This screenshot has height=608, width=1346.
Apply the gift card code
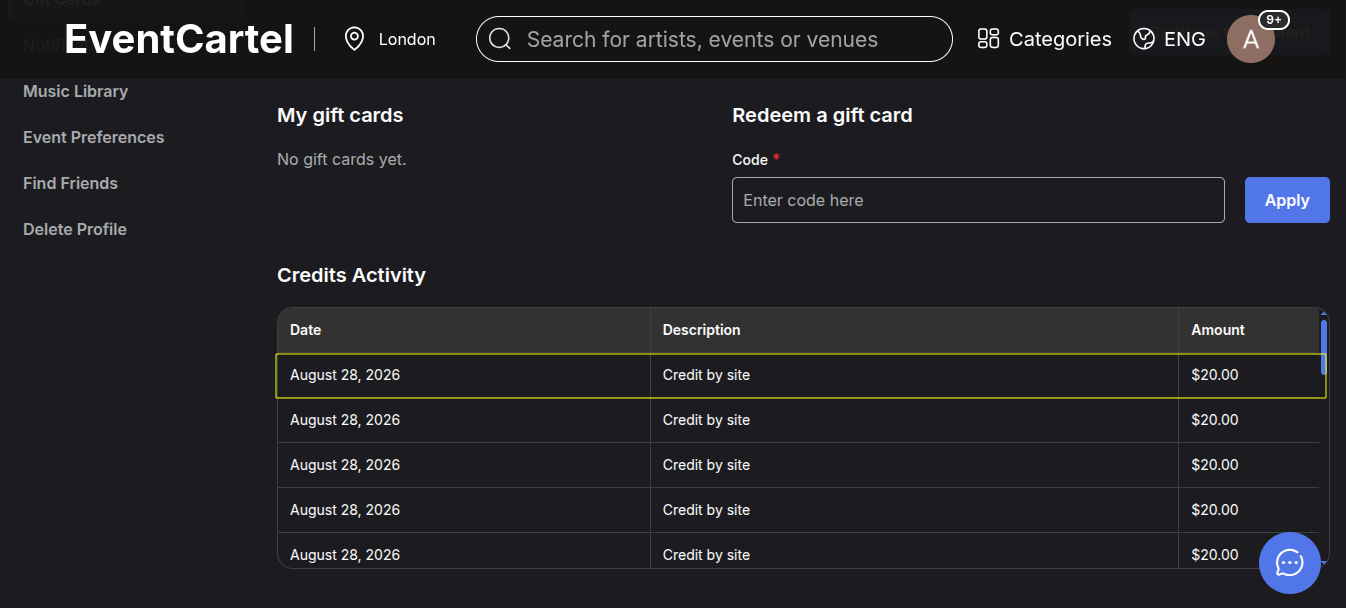(x=1287, y=200)
